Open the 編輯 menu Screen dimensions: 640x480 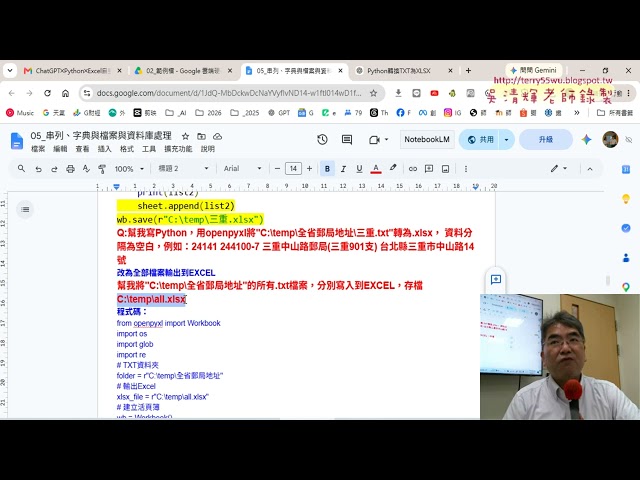coord(60,149)
